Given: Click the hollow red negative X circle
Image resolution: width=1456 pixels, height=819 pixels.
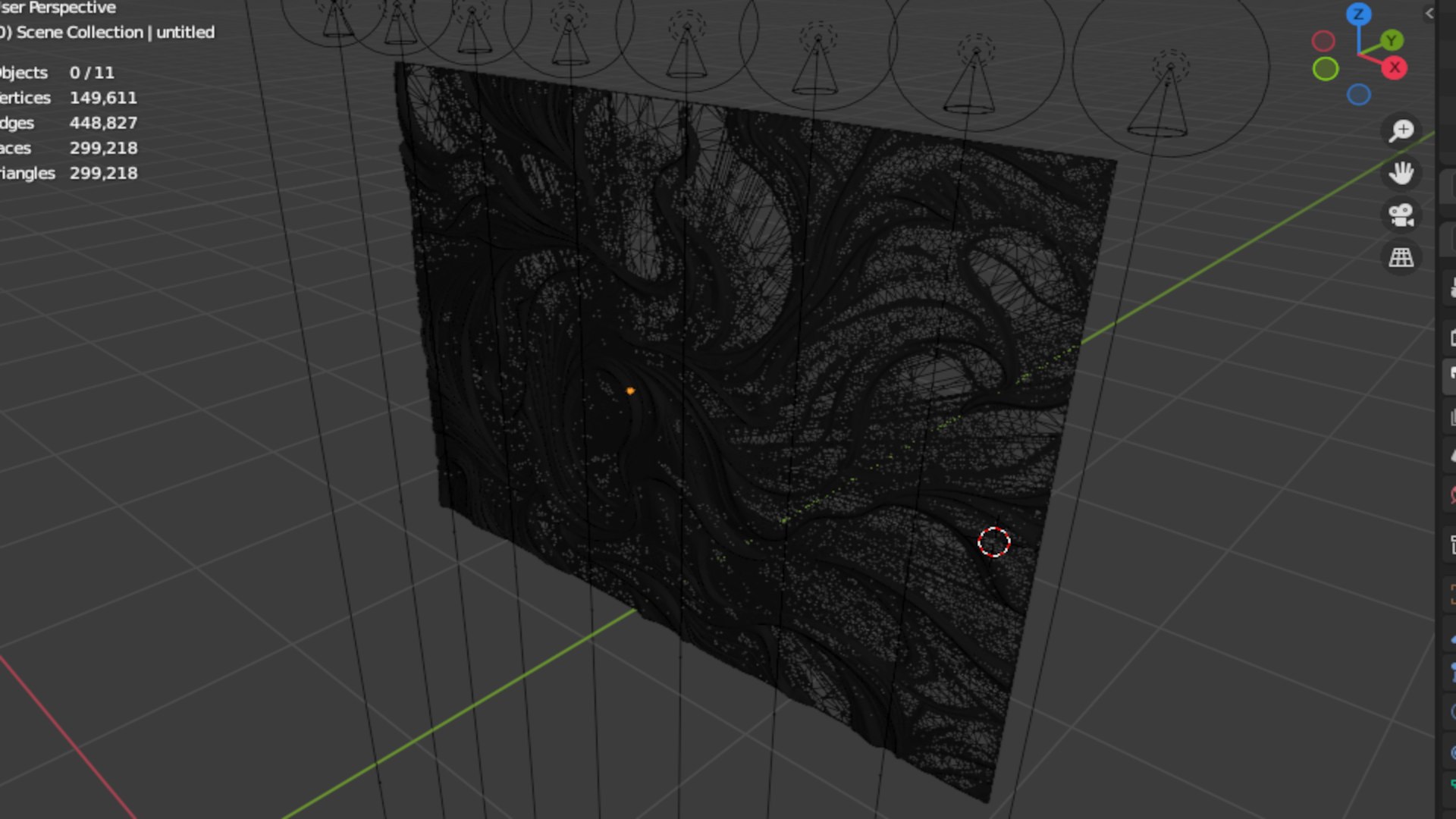Looking at the screenshot, I should point(1323,41).
